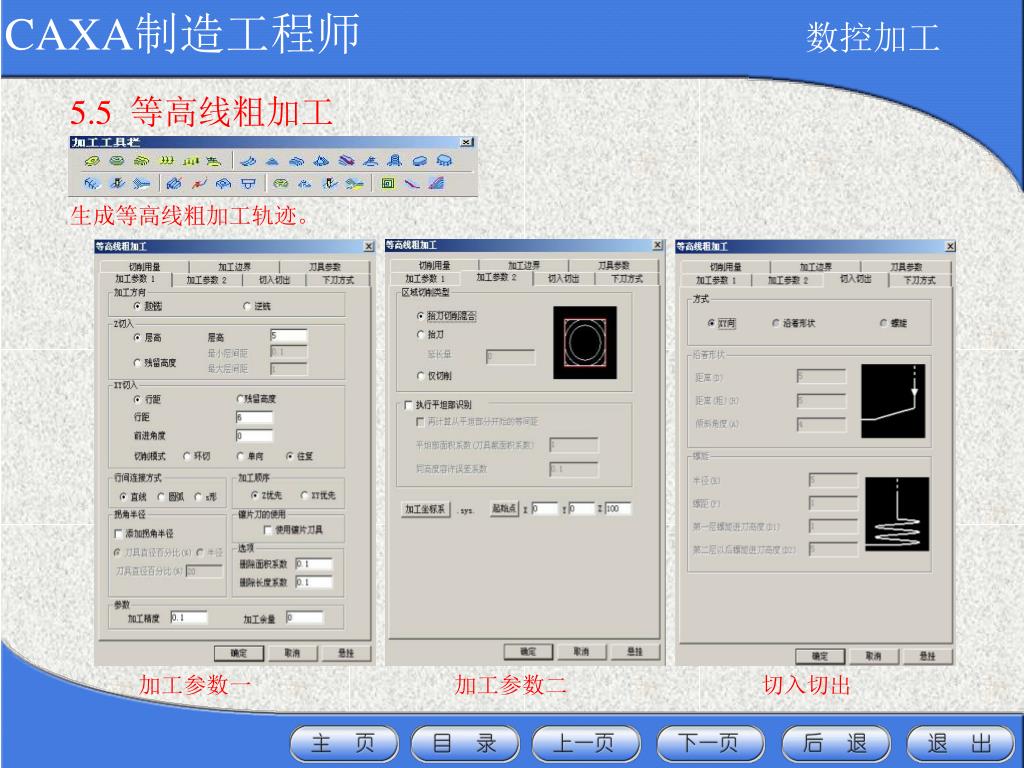This screenshot has width=1024, height=768.
Task: Click 后退 navigation button
Action: tap(835, 743)
